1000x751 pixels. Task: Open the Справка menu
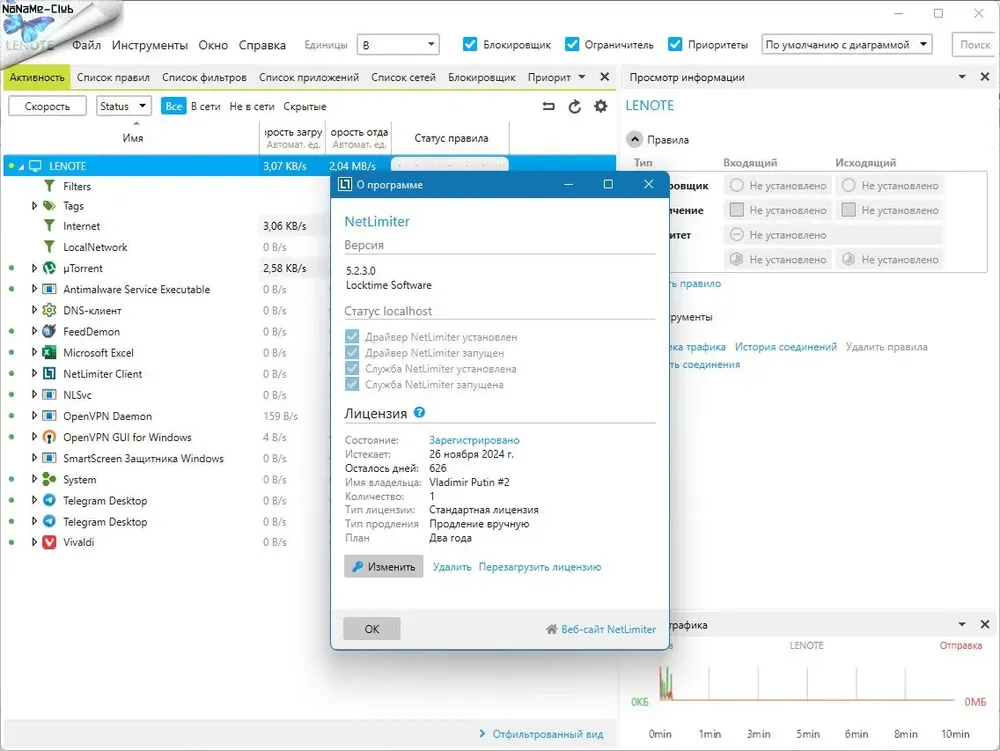pyautogui.click(x=262, y=45)
